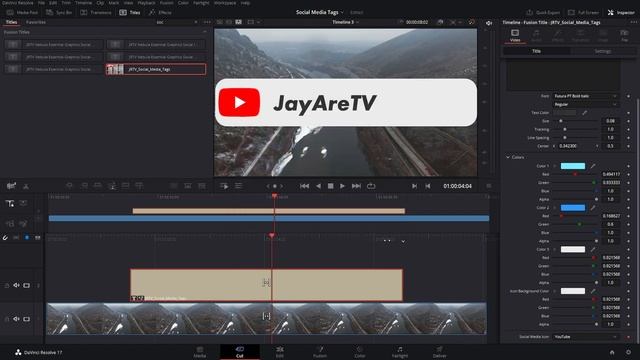This screenshot has width=640, height=360.
Task: Open the Social Media Icon dropdown
Action: tap(585, 337)
